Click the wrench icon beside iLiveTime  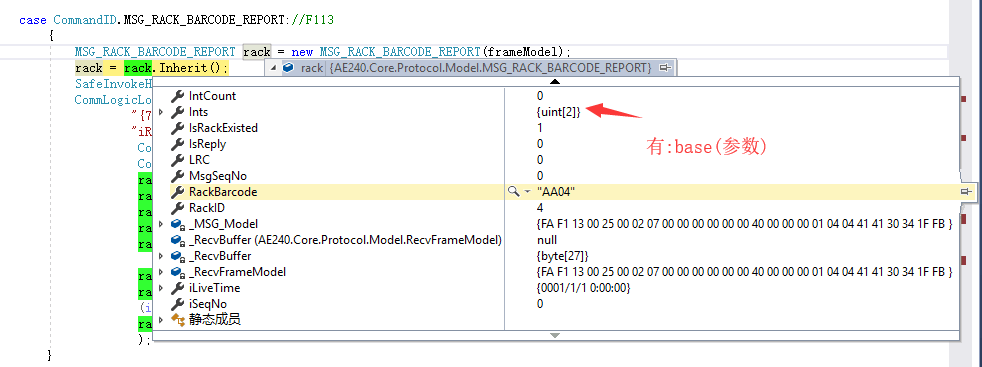pyautogui.click(x=177, y=288)
